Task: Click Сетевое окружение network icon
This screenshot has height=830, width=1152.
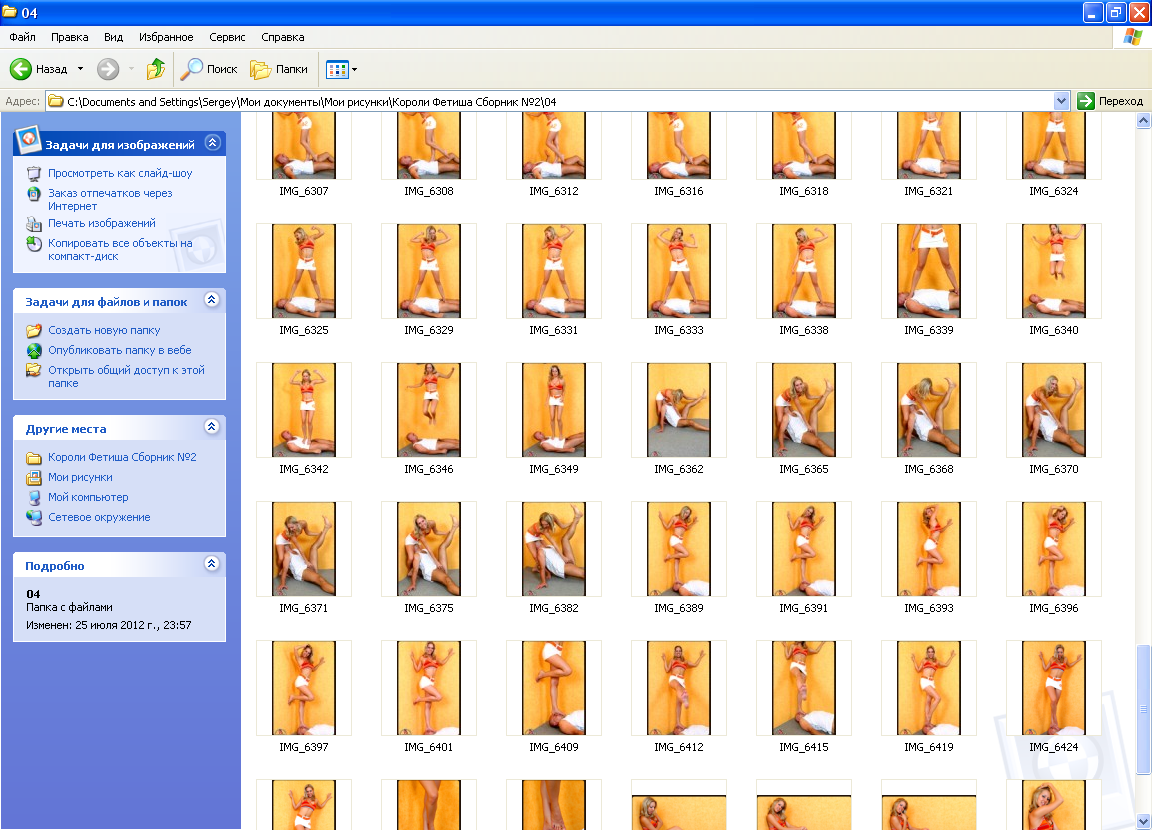Action: click(x=34, y=517)
